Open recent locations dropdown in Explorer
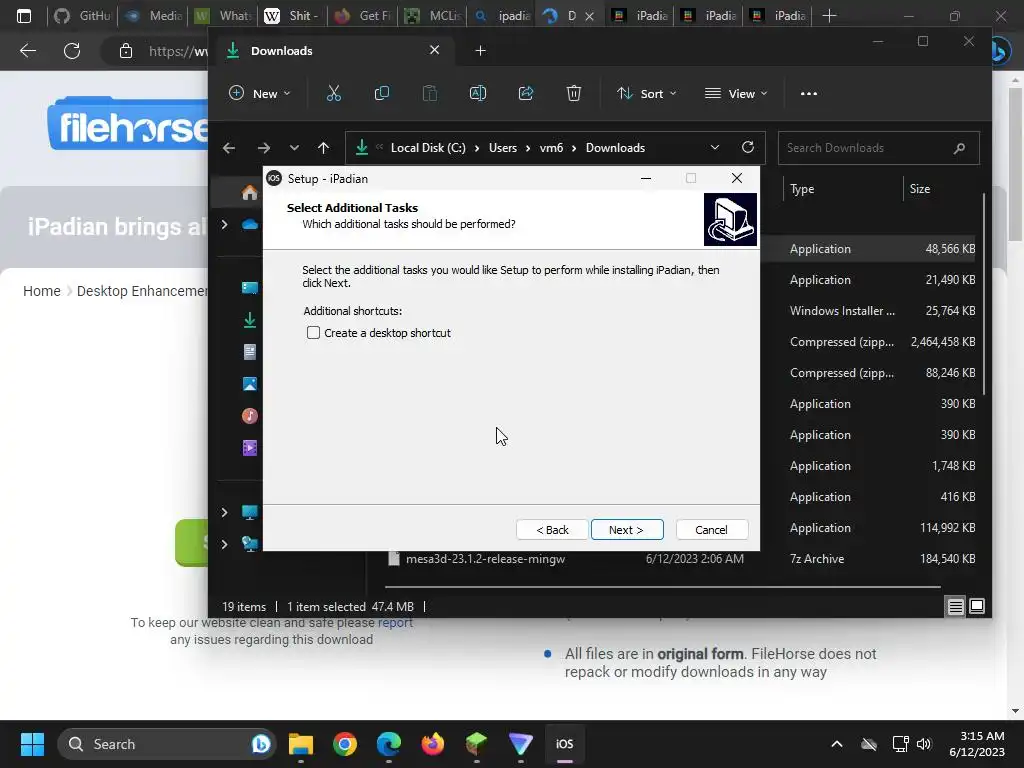Viewport: 1024px width, 768px height. click(294, 148)
